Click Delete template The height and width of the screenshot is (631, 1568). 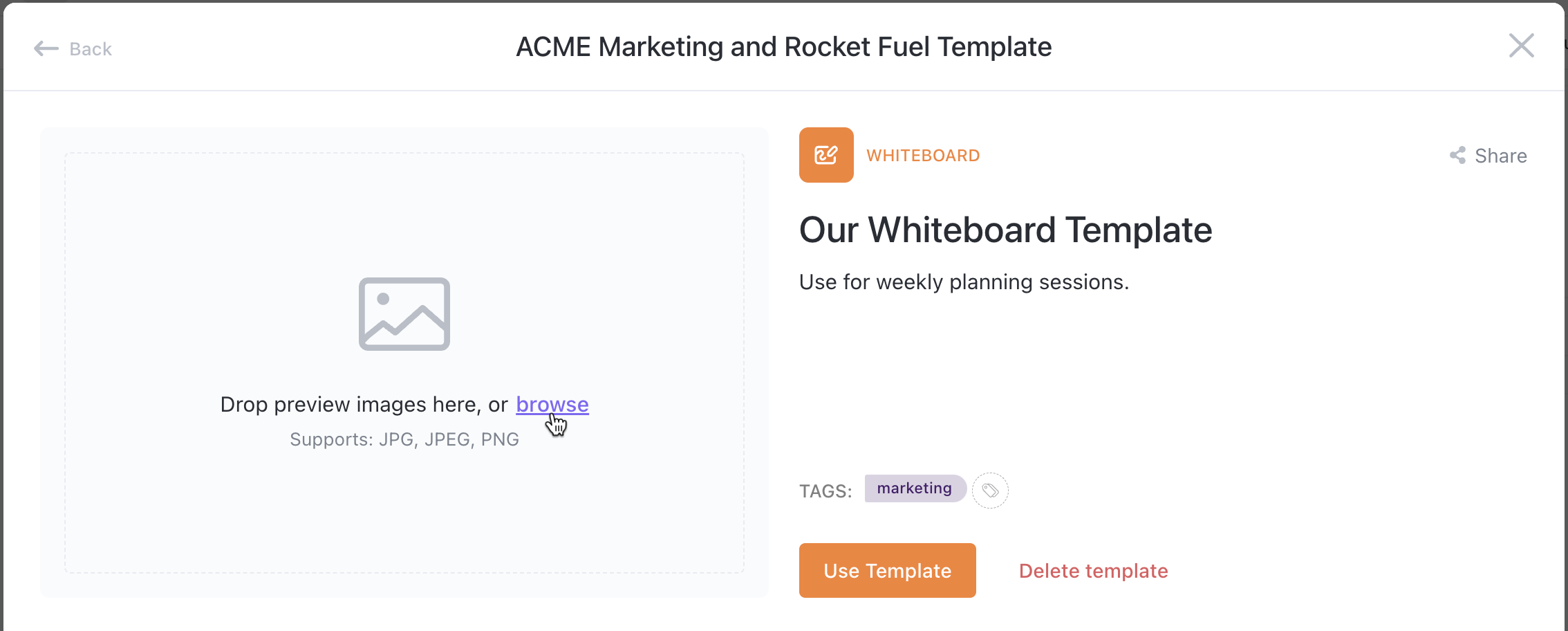1093,571
